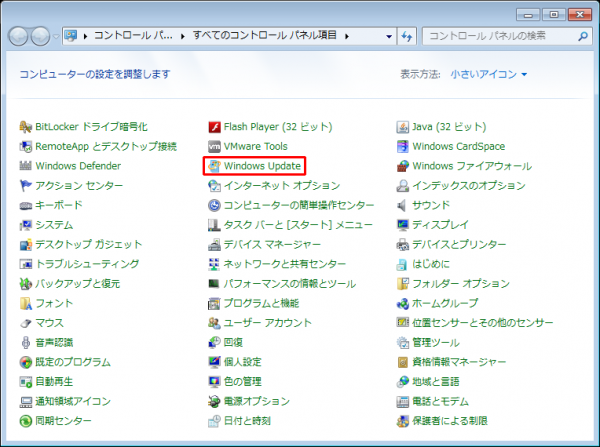Open the 資格情報マネージャー link
Image resolution: width=600 pixels, height=447 pixels.
(459, 362)
